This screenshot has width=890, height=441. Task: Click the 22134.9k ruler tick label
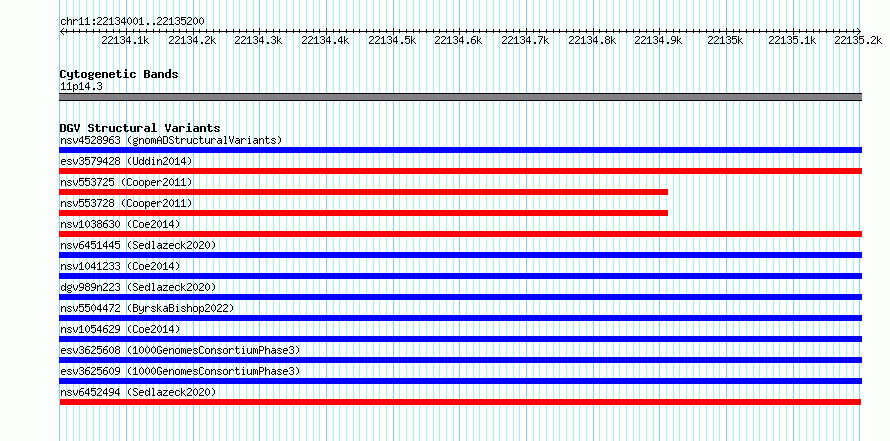point(658,40)
